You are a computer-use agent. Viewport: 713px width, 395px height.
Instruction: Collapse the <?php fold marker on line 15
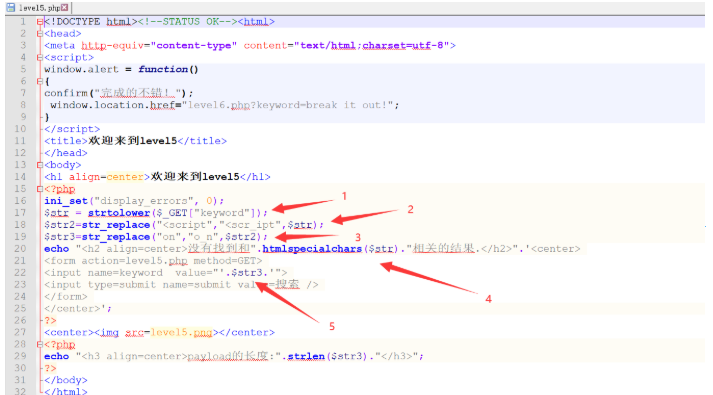[40, 189]
